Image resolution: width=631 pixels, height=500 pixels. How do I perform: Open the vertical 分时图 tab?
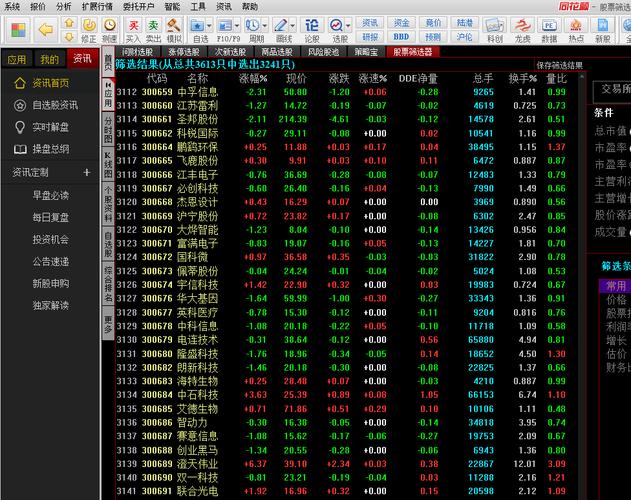[x=108, y=130]
